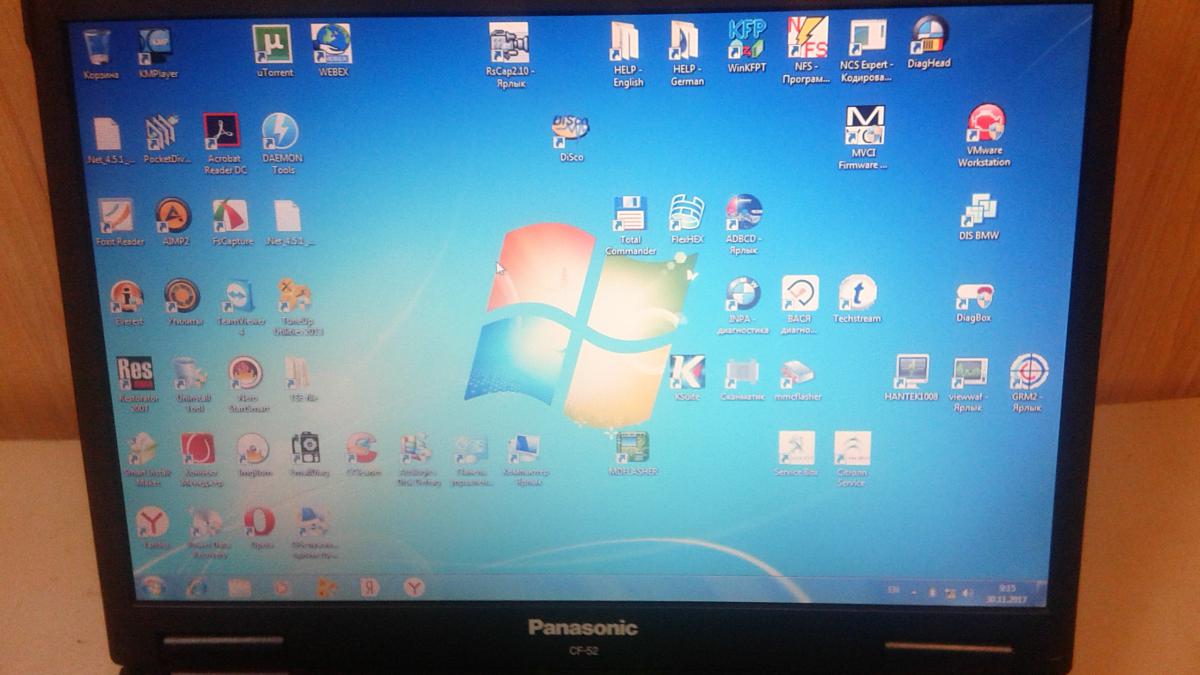Launch AIMP2 player icon

[x=174, y=217]
